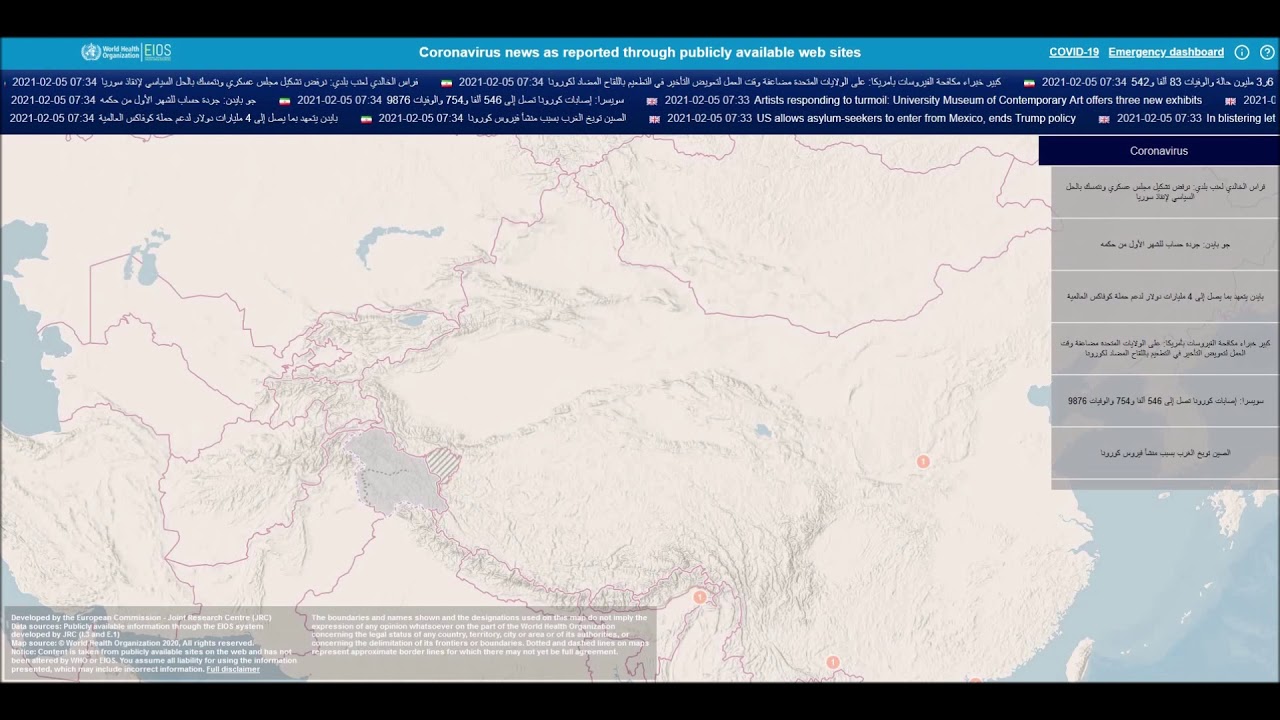Select the Coronavirus panel header
Screen dimensions: 1280x720
click(1159, 151)
